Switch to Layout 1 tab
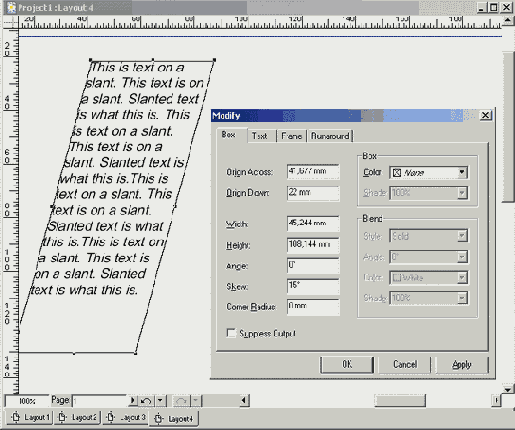 coord(30,417)
